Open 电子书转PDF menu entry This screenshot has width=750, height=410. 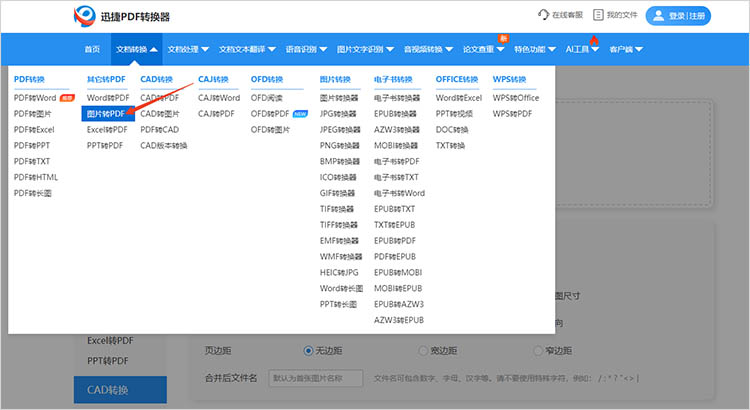(397, 161)
